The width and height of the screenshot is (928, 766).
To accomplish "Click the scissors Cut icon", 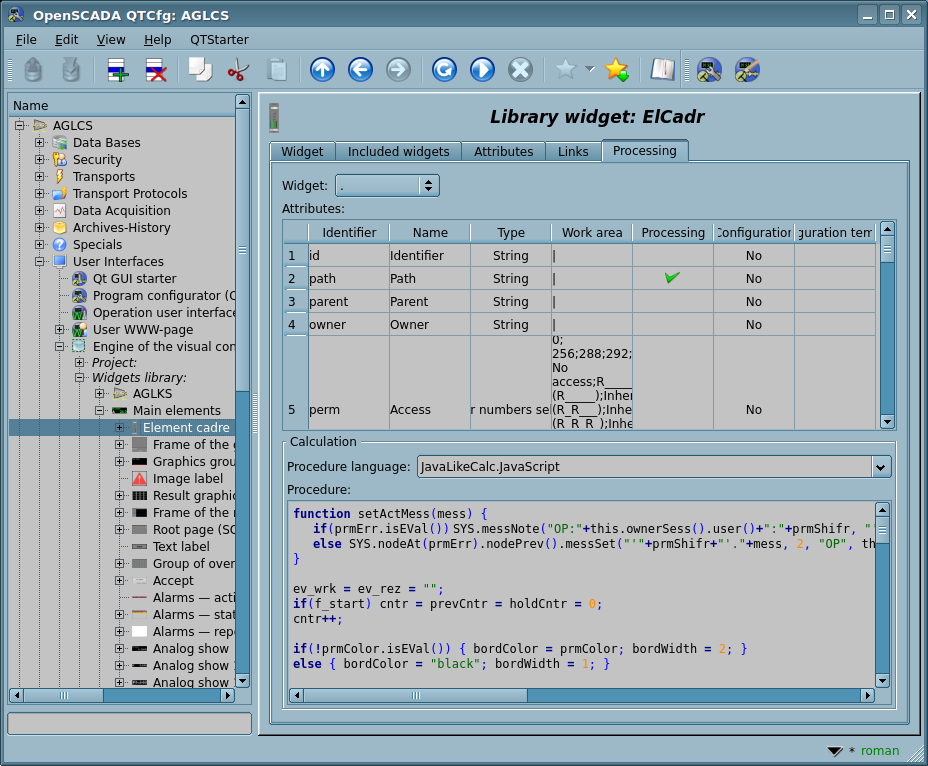I will (x=238, y=70).
